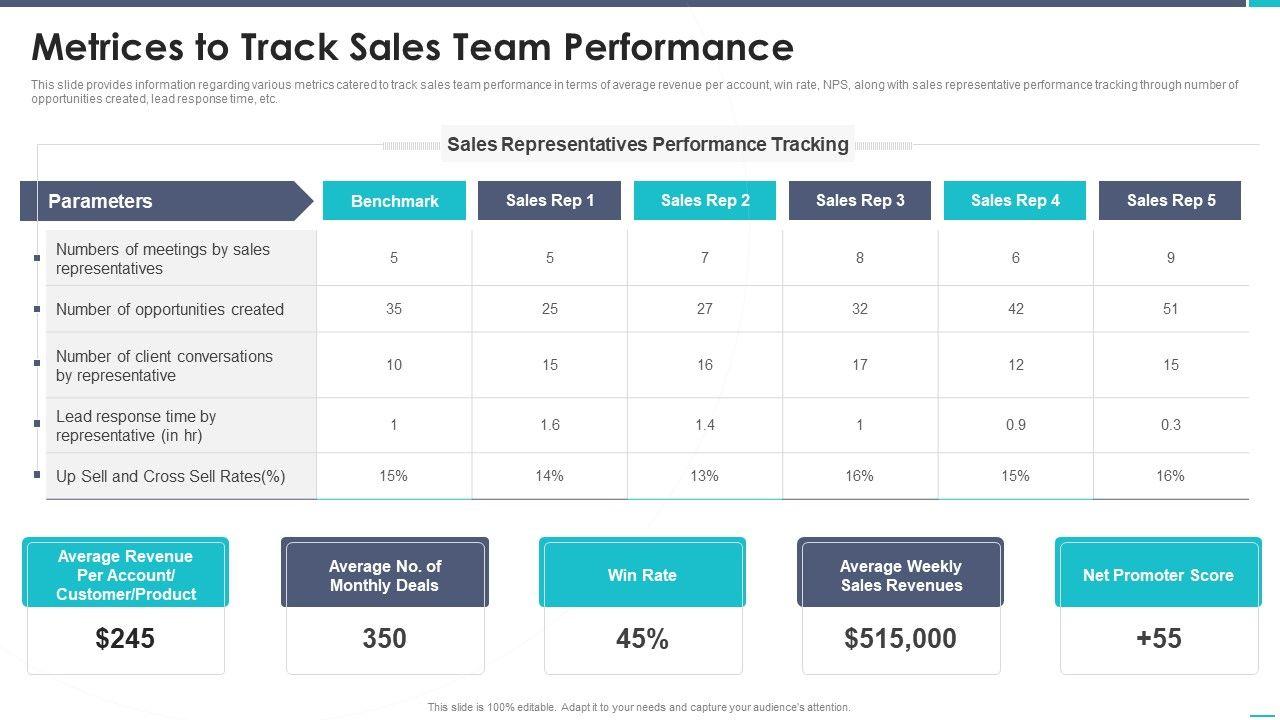
Task: Click the $515,000 value box
Action: (x=900, y=639)
